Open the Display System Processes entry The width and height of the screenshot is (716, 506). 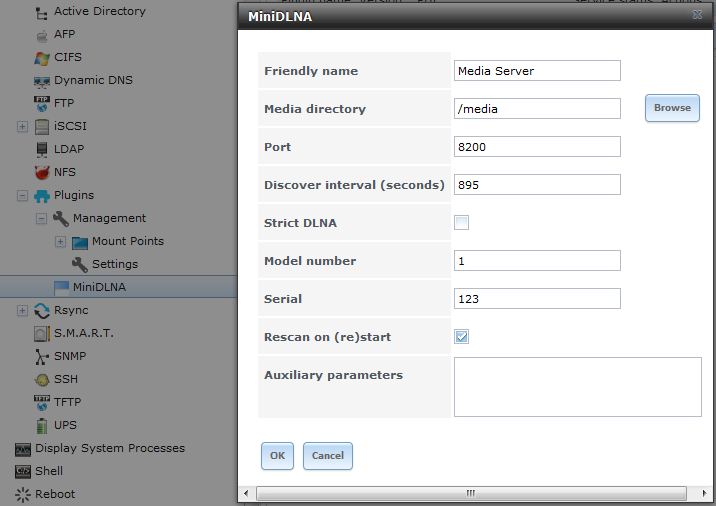(x=110, y=448)
